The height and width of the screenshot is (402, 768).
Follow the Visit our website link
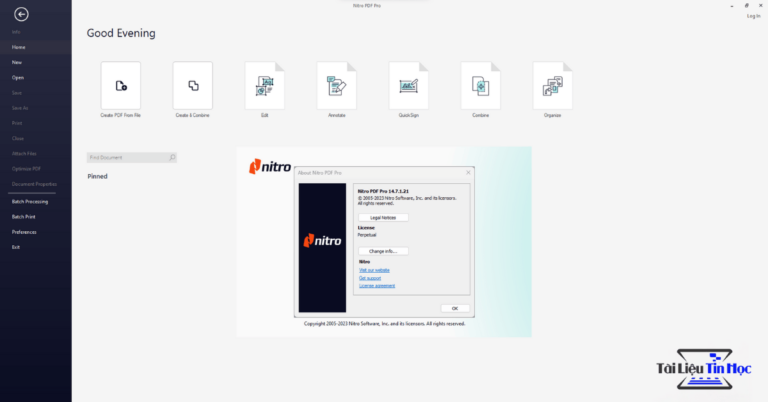[374, 270]
